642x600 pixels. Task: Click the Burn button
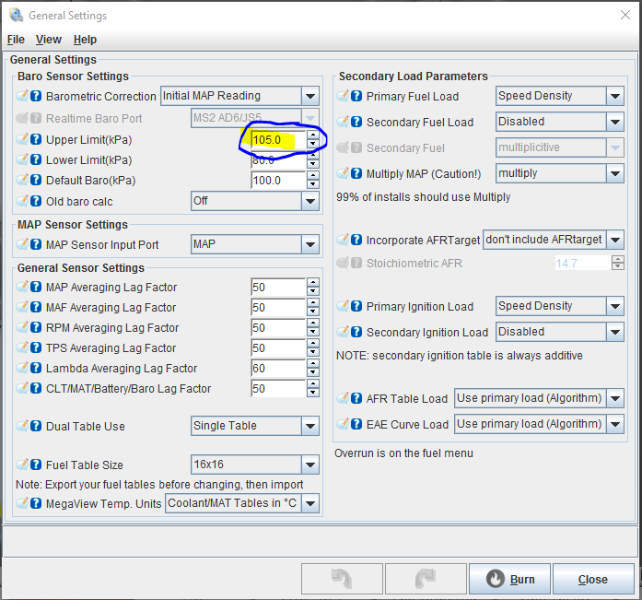tap(510, 579)
